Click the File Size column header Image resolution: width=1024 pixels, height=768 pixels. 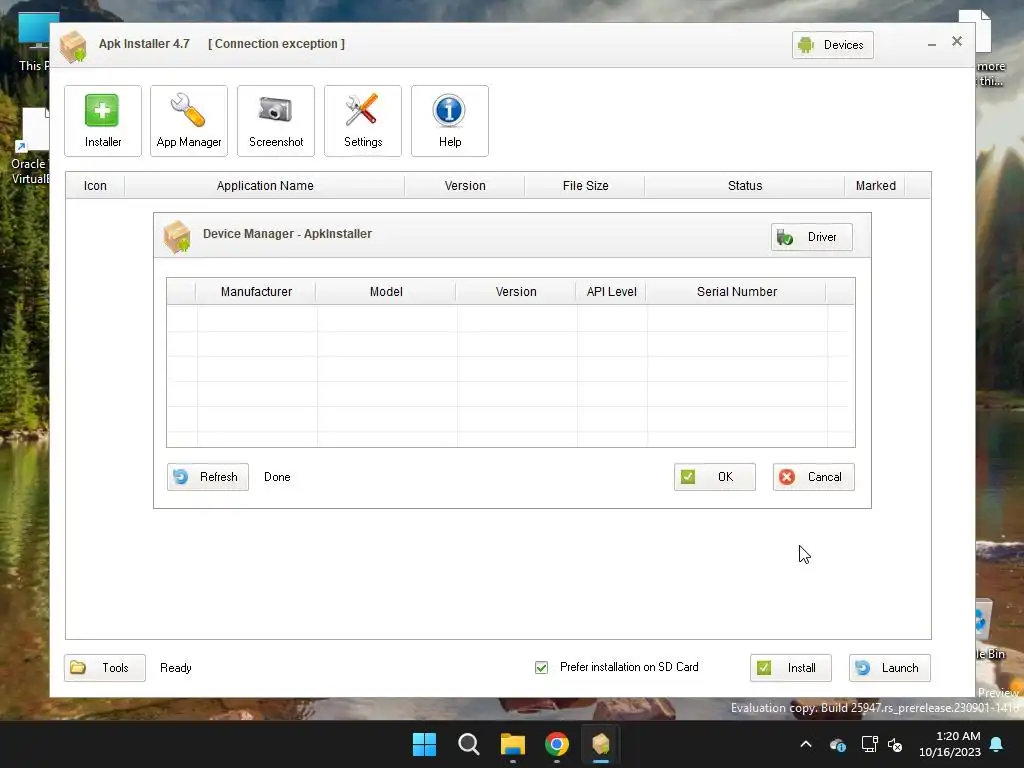pyautogui.click(x=585, y=185)
